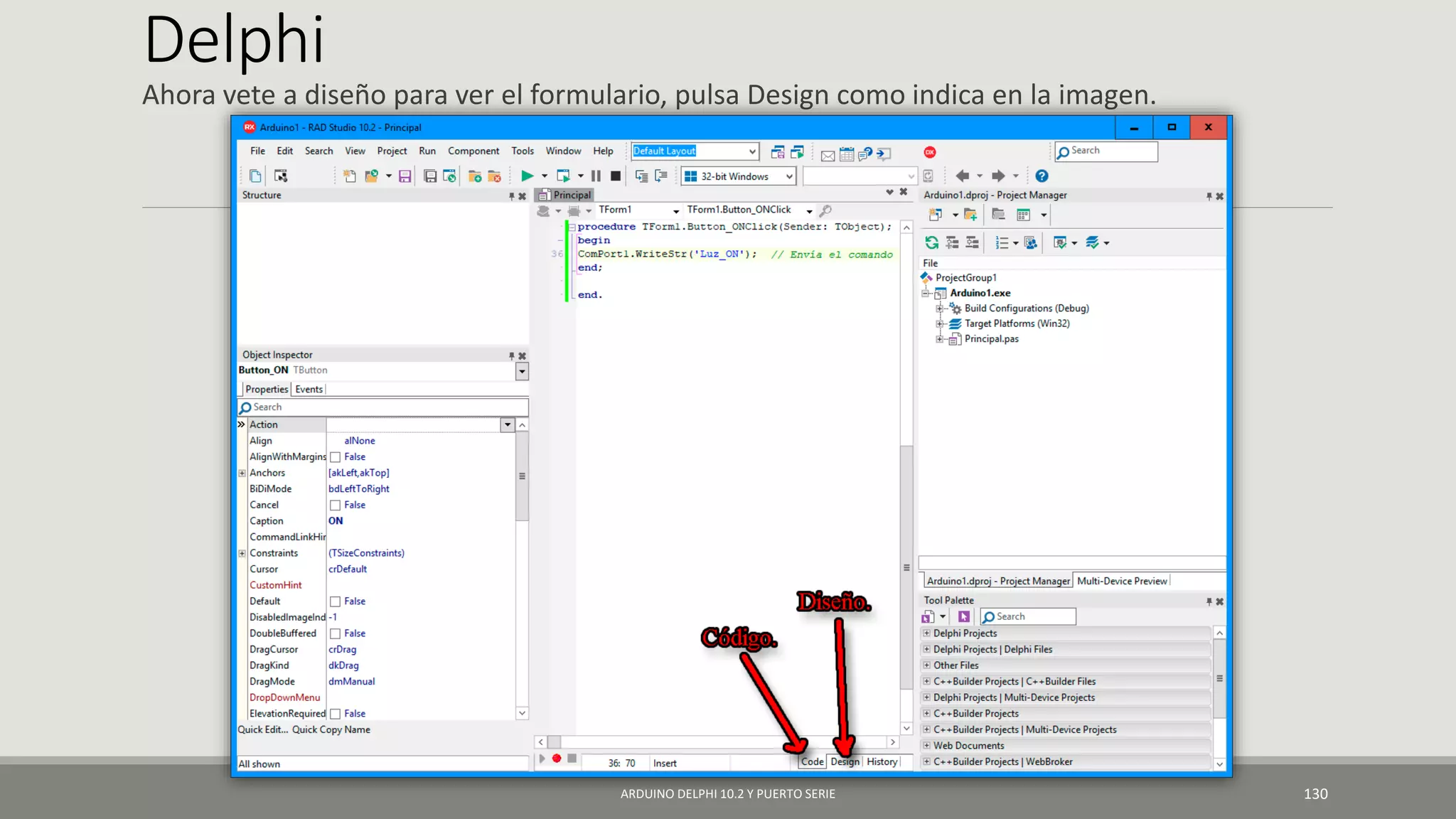Click Collapse all tree icon in Project Manager
Screen dimensions: 1456x819
[972, 242]
